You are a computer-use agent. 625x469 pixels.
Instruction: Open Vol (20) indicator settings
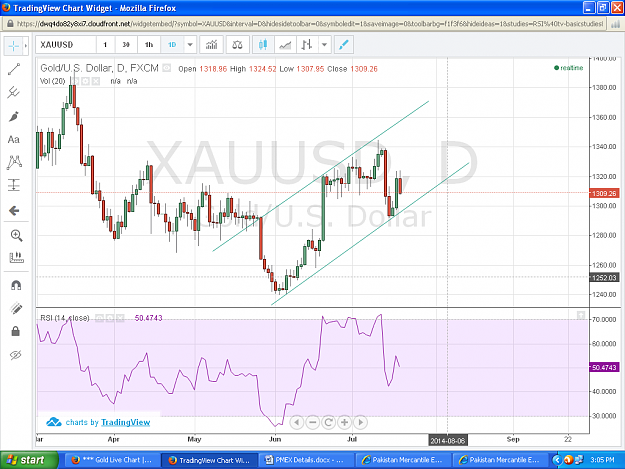(x=85, y=81)
